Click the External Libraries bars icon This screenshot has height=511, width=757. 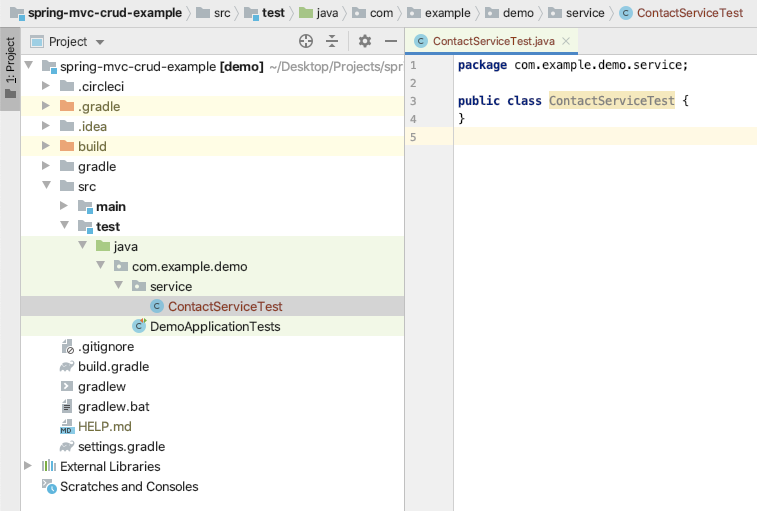click(x=49, y=466)
